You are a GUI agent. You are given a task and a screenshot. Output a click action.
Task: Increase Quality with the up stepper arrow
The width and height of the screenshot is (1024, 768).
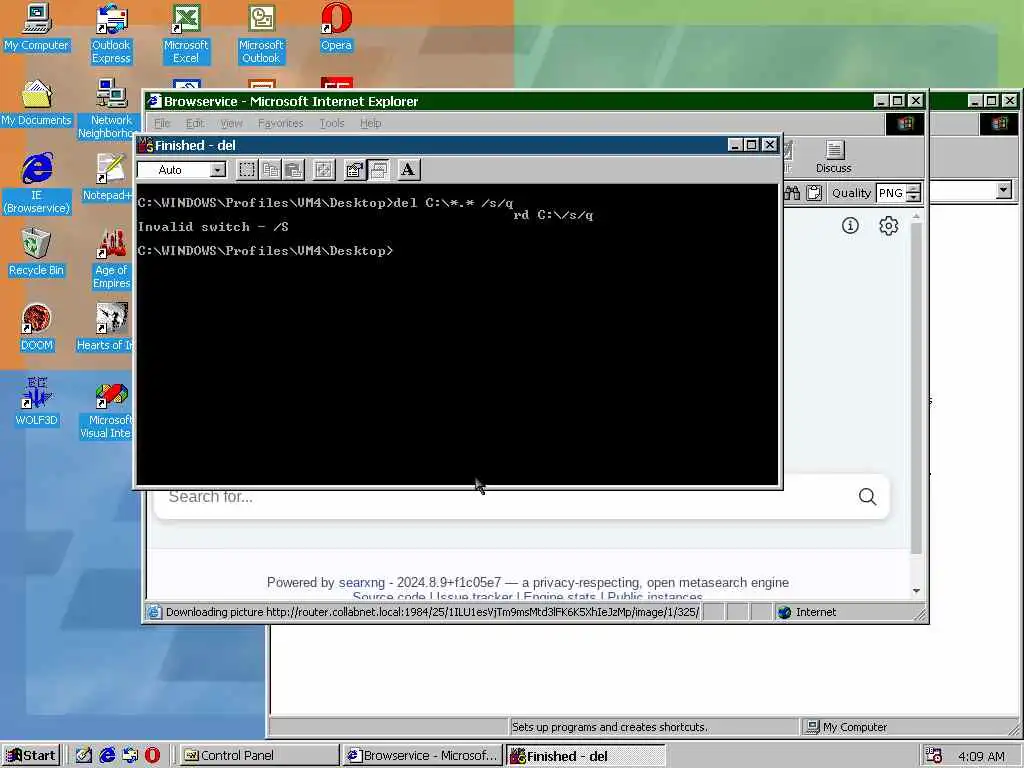click(914, 188)
